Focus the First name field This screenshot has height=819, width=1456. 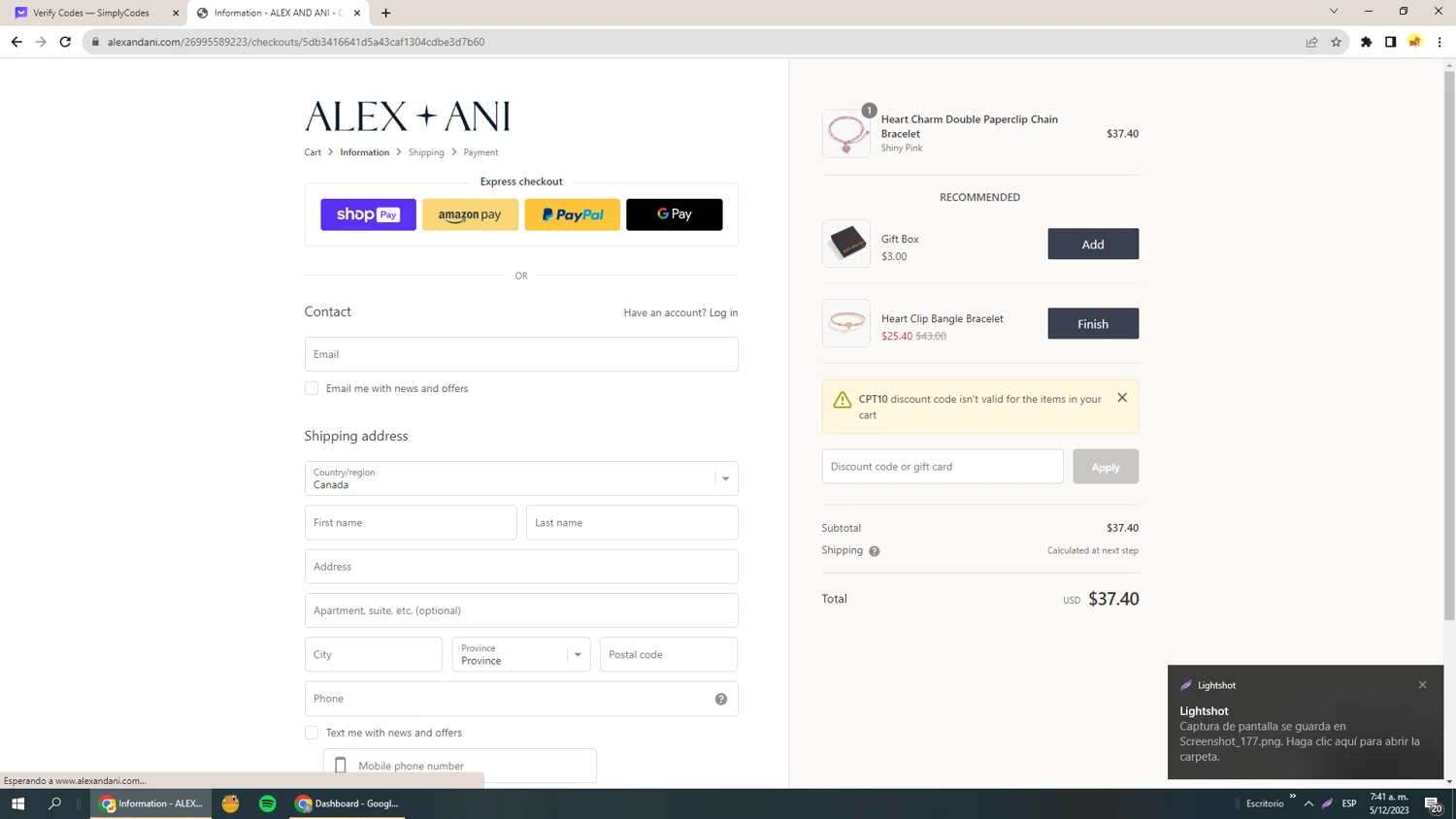point(411,522)
